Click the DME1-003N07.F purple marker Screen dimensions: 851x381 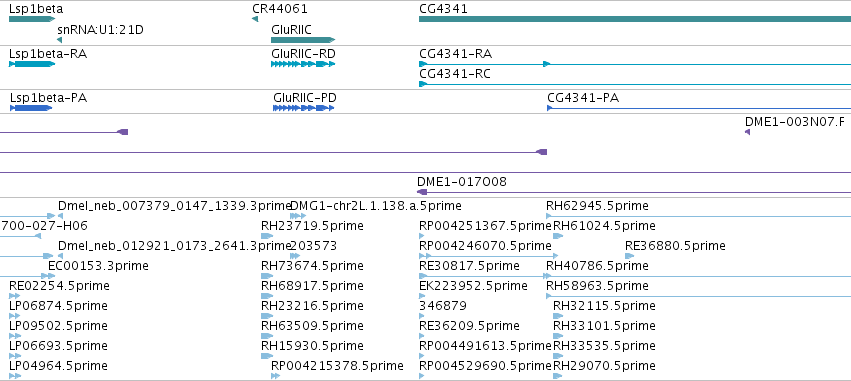coord(747,132)
